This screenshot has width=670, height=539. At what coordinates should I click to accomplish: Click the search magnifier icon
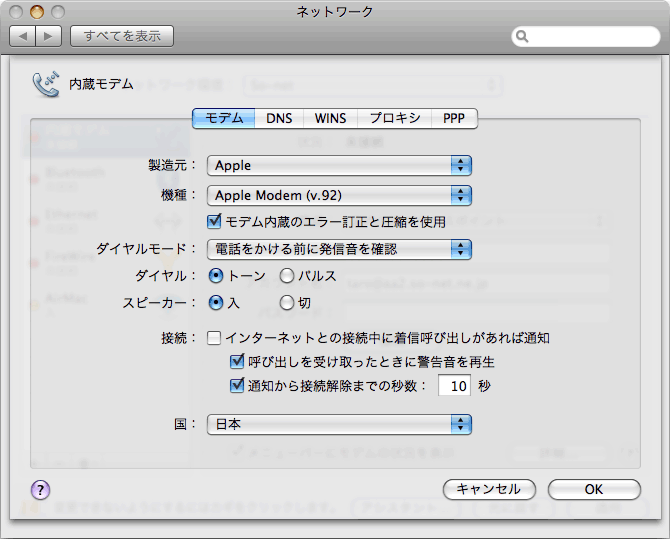point(522,37)
